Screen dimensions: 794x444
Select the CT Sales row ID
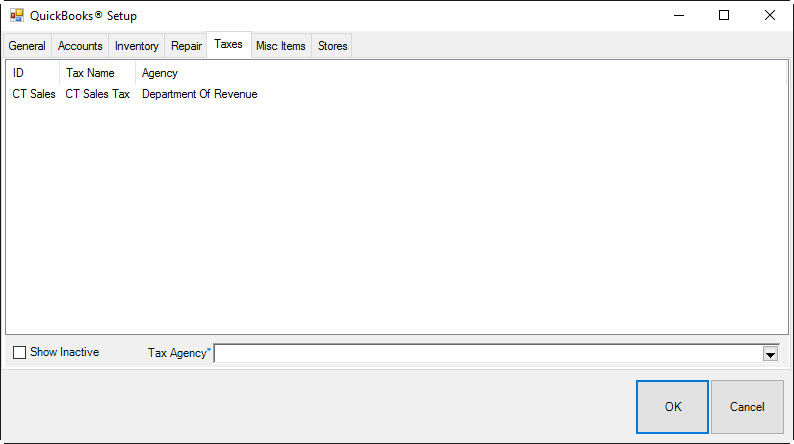[34, 95]
